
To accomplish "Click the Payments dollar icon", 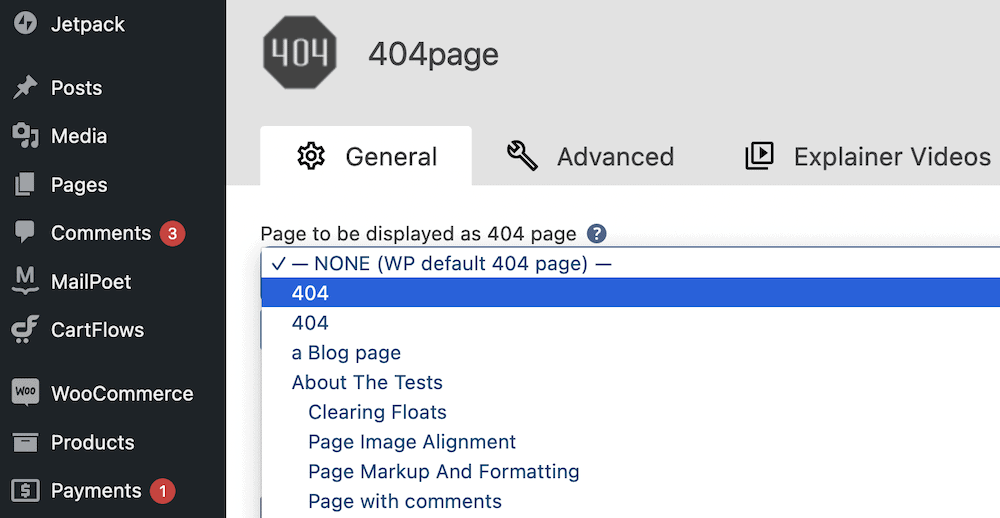I will (x=26, y=490).
